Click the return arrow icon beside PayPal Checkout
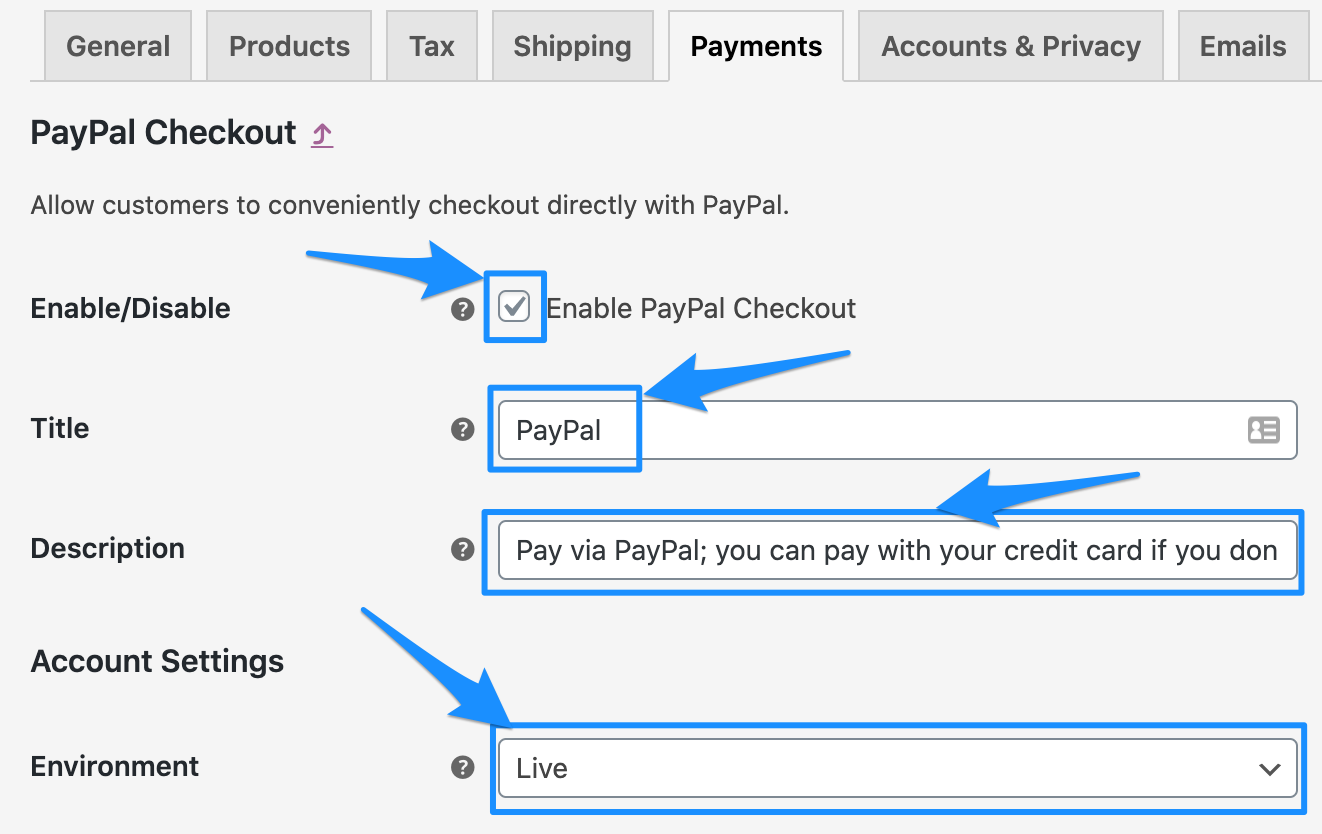Image resolution: width=1322 pixels, height=834 pixels. (321, 135)
